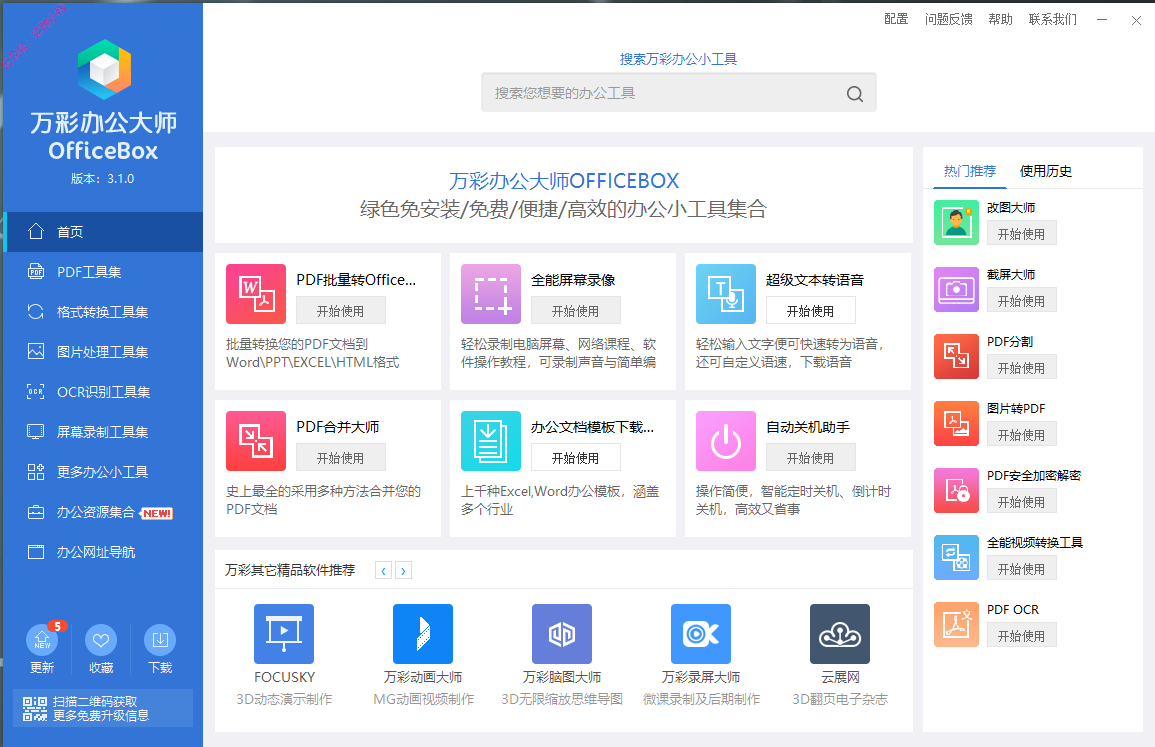Start using PDF合并大师

pos(340,457)
